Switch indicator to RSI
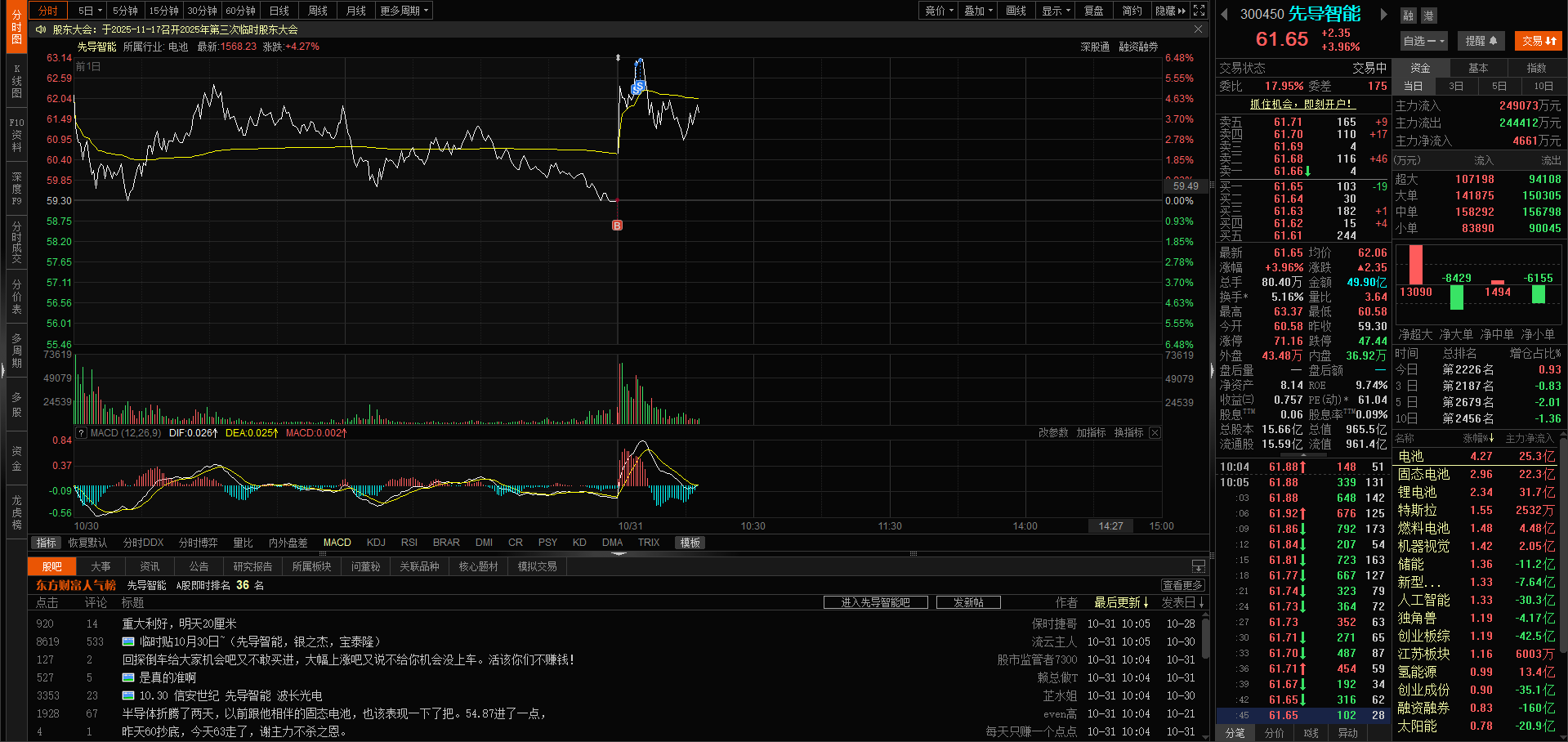 pos(409,543)
